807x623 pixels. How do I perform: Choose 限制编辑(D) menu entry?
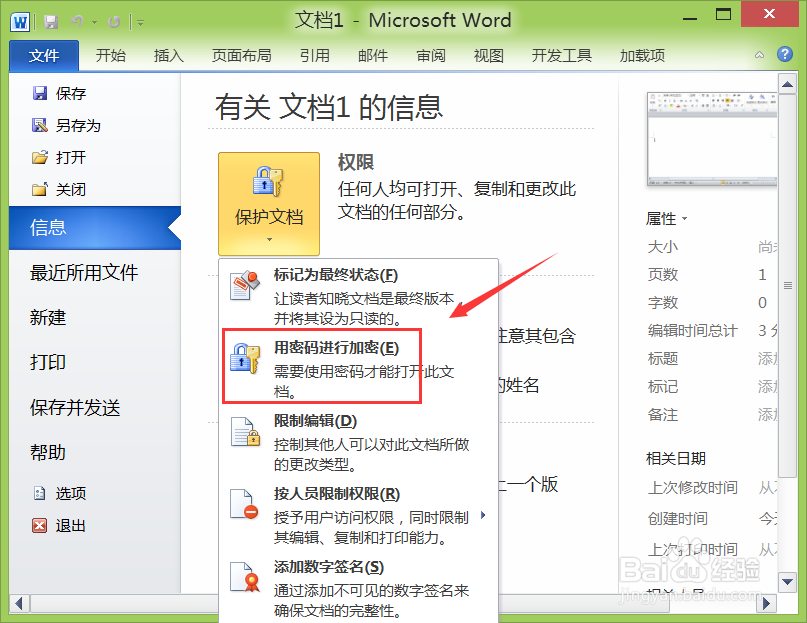click(359, 442)
